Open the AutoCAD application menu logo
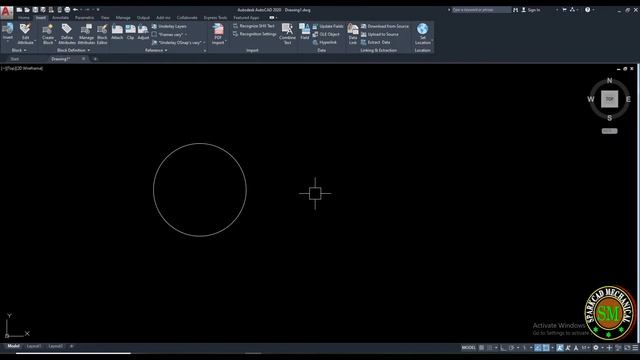The width and height of the screenshot is (640, 360). 7,12
